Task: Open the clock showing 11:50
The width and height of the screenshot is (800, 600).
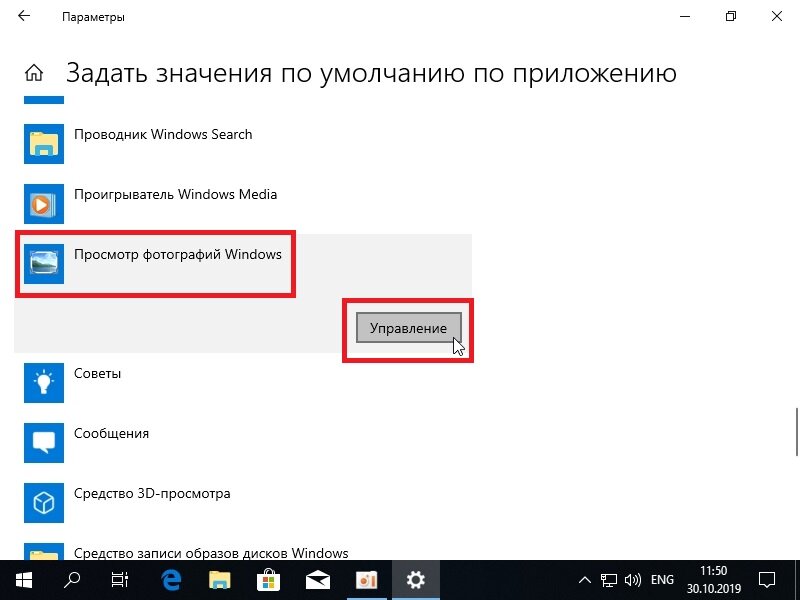Action: click(x=714, y=580)
